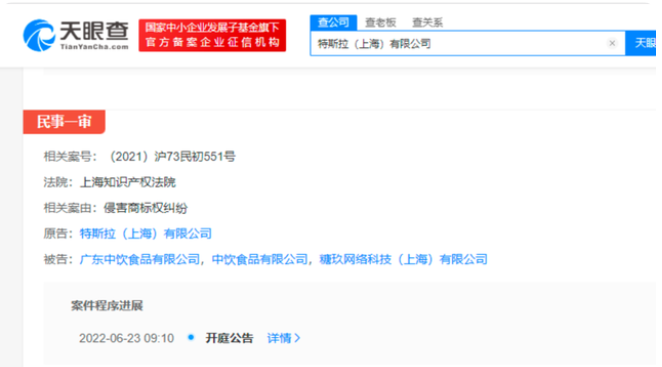Select cause text 侵害商标权纠纷

click(145, 208)
